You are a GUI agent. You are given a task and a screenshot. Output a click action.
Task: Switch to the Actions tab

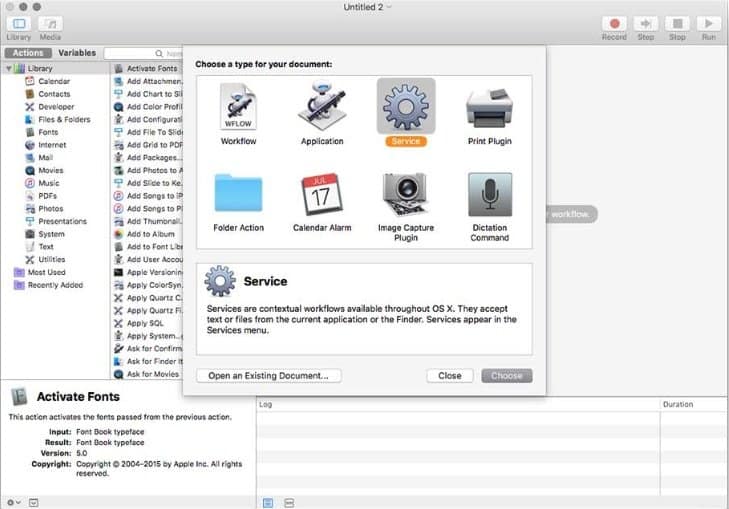coord(28,53)
